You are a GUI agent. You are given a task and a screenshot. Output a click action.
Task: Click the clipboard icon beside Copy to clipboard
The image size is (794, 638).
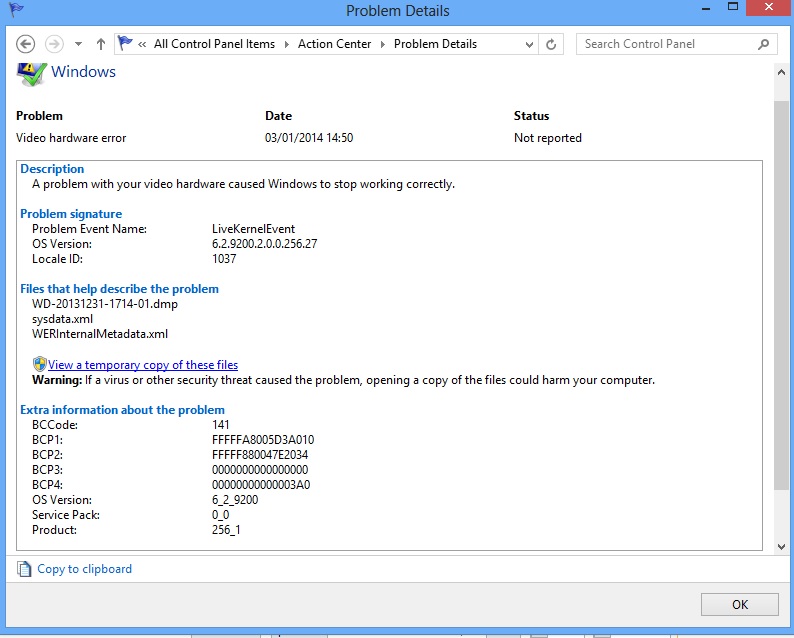(24, 569)
